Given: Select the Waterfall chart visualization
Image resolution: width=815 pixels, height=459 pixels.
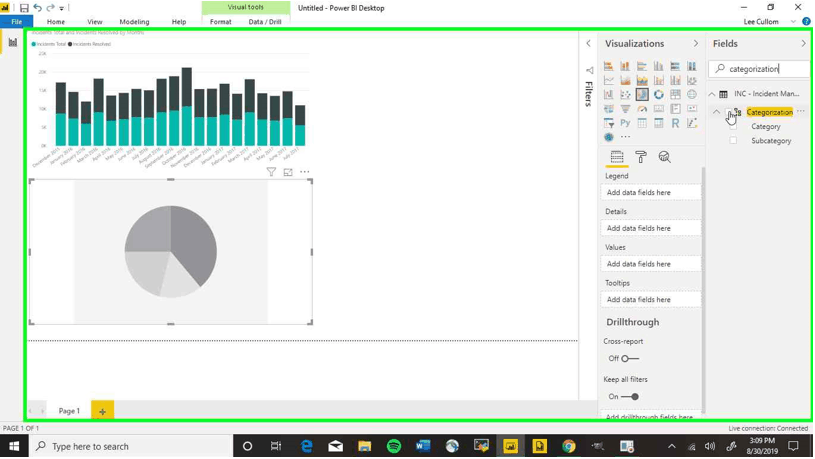Looking at the screenshot, I should pos(609,95).
